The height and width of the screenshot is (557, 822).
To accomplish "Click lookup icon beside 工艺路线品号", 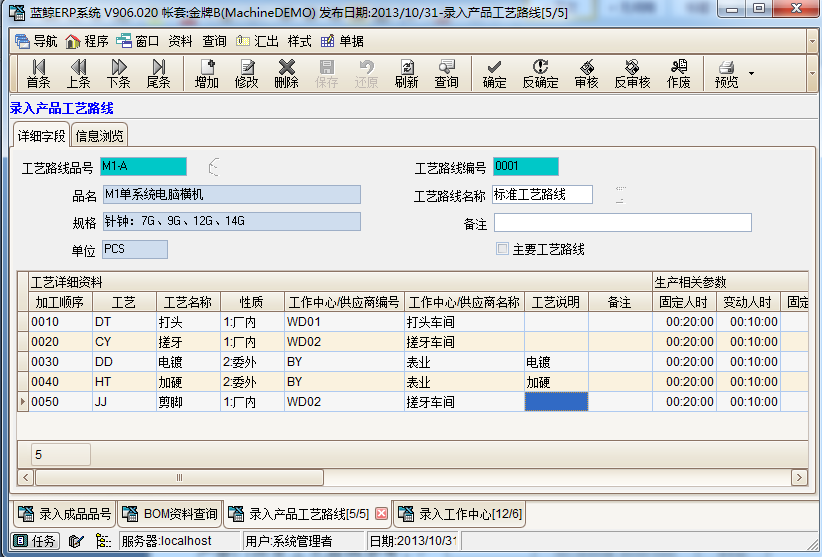I will click(213, 167).
